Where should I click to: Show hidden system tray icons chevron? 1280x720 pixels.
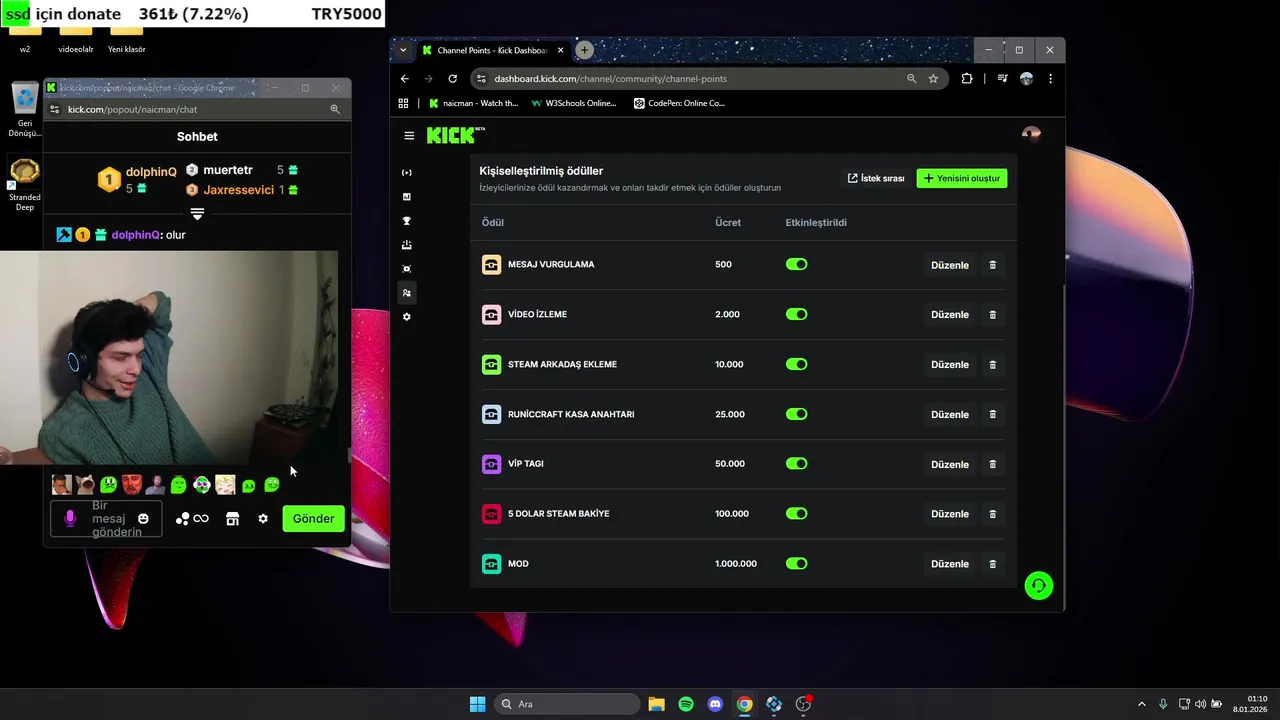tap(1142, 704)
